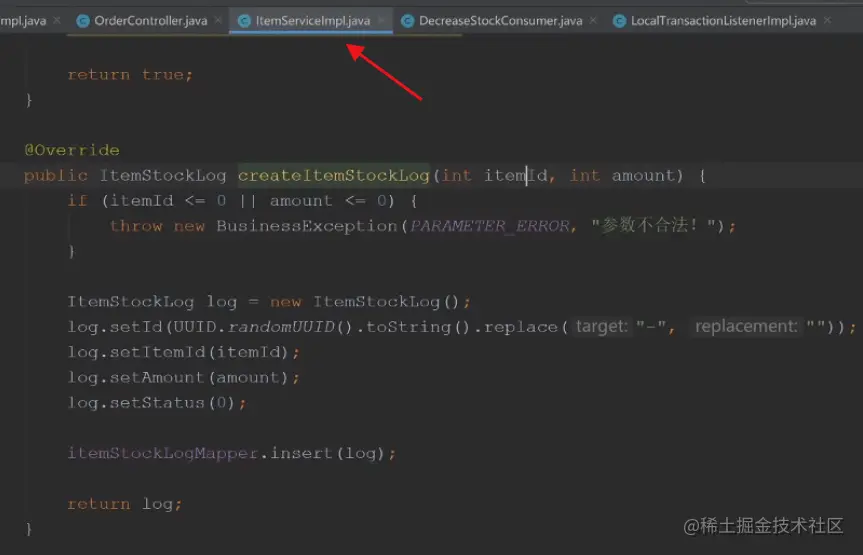Open the DecreaseStockConsumer.java tab

(x=500, y=21)
